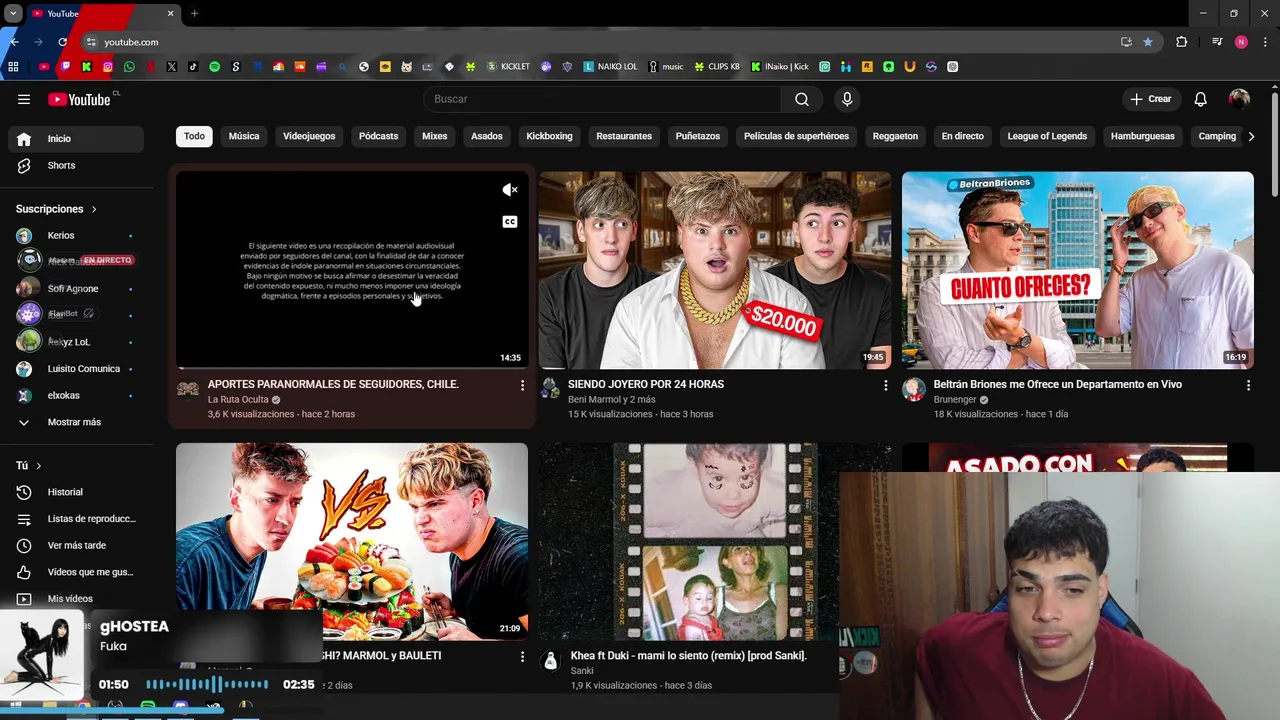Open Listas de reproducción in sidebar

pos(76,519)
